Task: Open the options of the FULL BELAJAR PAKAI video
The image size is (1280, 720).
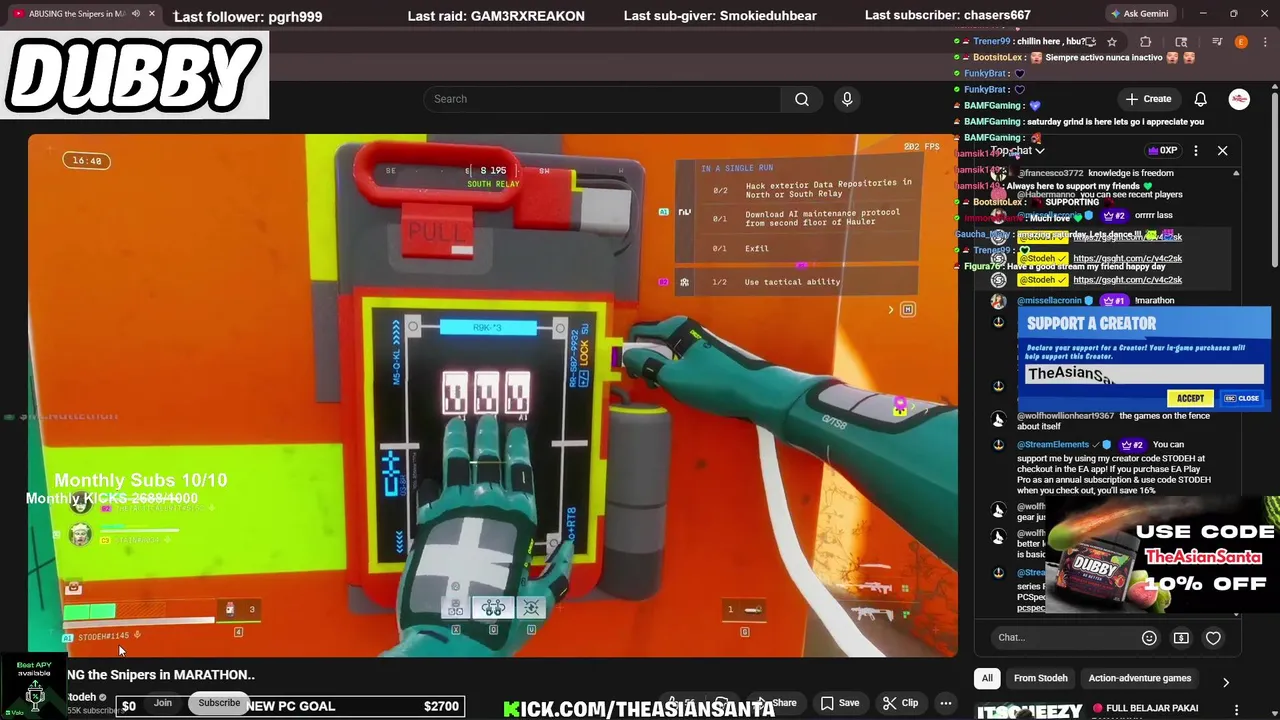Action: pyautogui.click(x=1237, y=709)
